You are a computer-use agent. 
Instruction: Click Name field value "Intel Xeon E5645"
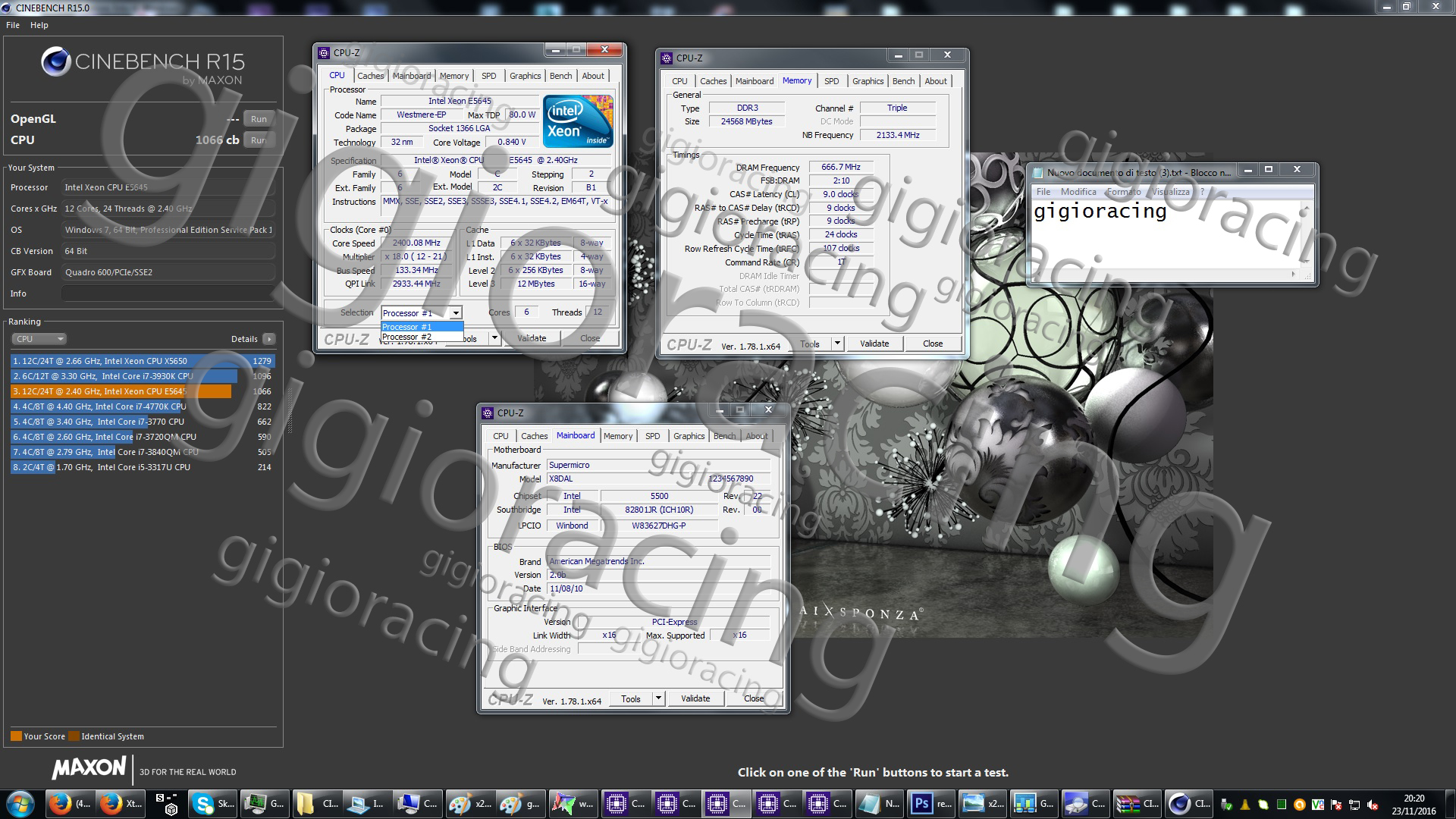(x=460, y=101)
